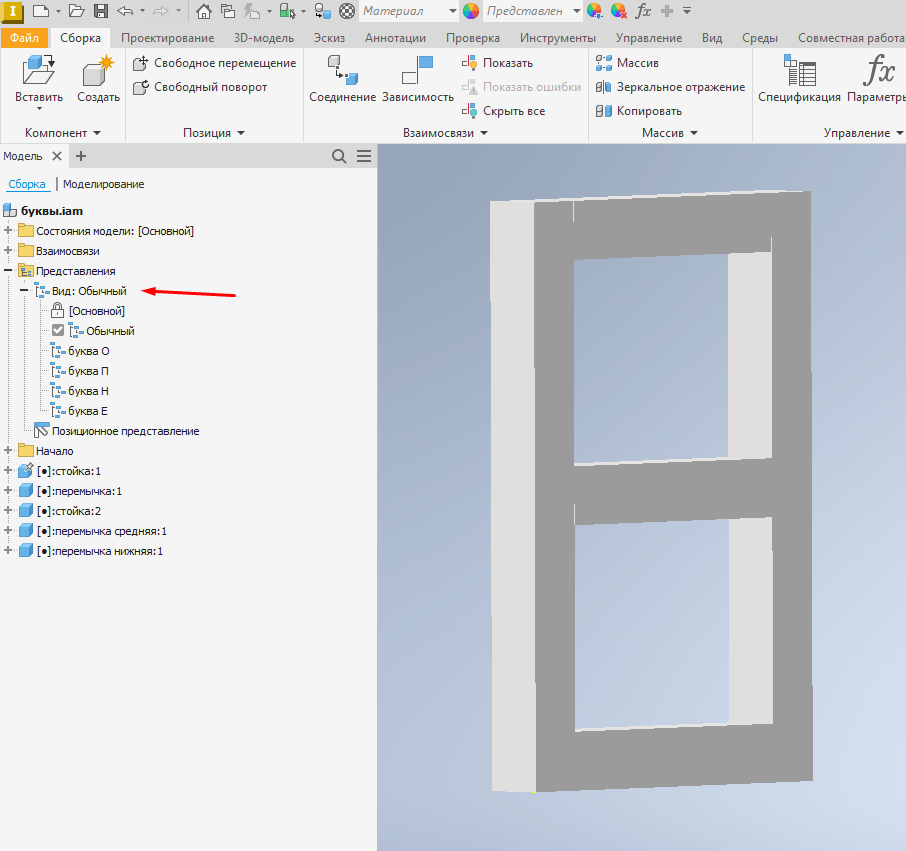Switch to the Управление tab

tap(649, 38)
